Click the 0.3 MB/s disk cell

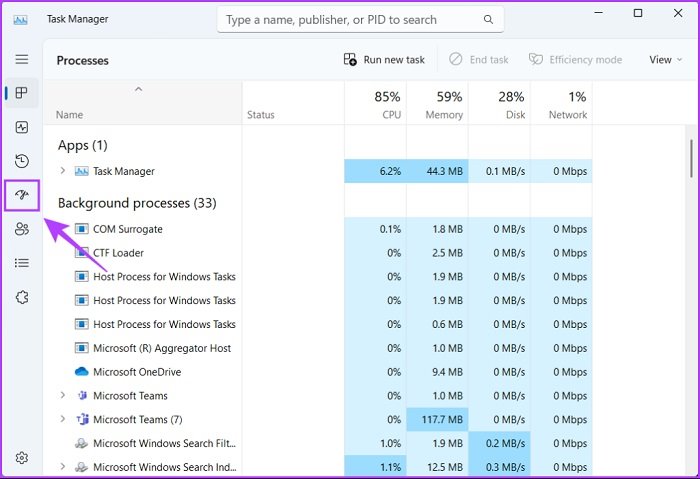(499, 467)
